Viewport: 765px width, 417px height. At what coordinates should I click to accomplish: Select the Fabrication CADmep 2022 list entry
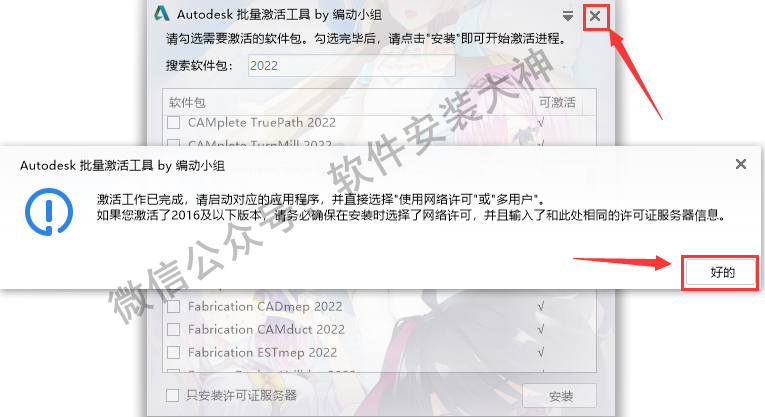tap(265, 306)
